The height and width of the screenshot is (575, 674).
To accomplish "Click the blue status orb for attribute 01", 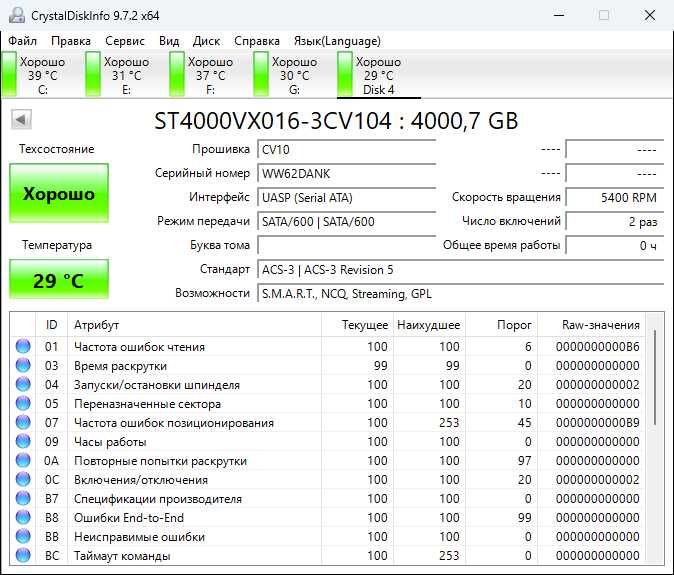I will pyautogui.click(x=23, y=346).
